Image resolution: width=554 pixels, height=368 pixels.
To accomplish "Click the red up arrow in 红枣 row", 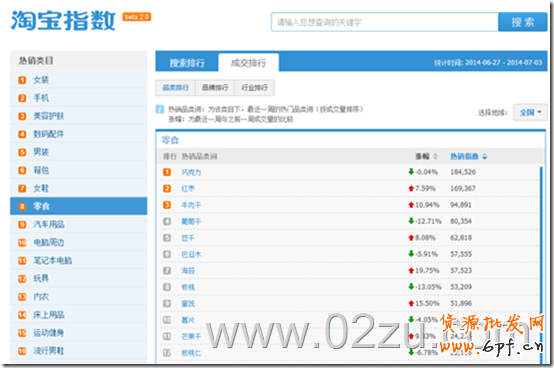I will pyautogui.click(x=411, y=188).
